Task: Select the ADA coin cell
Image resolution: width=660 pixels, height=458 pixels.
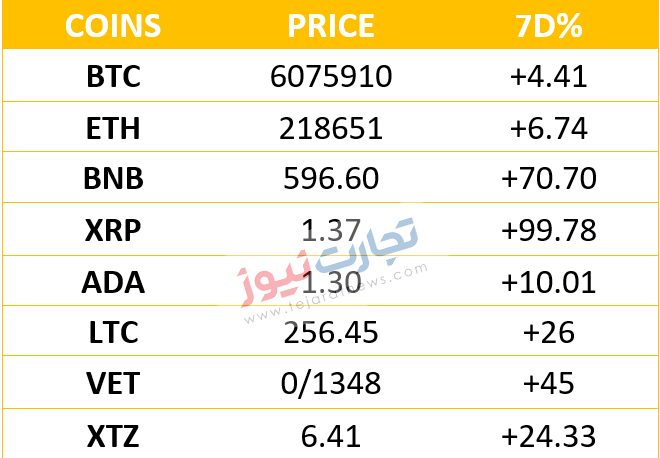Action: coord(113,282)
